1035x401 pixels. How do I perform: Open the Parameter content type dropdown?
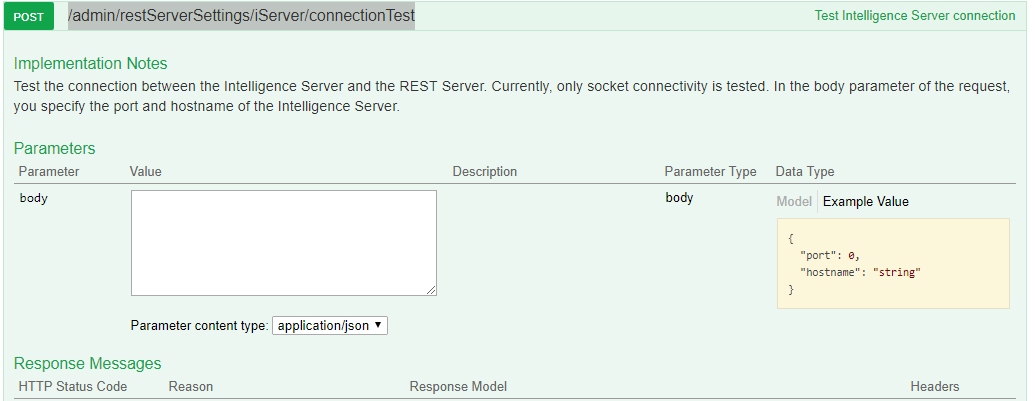pos(330,325)
